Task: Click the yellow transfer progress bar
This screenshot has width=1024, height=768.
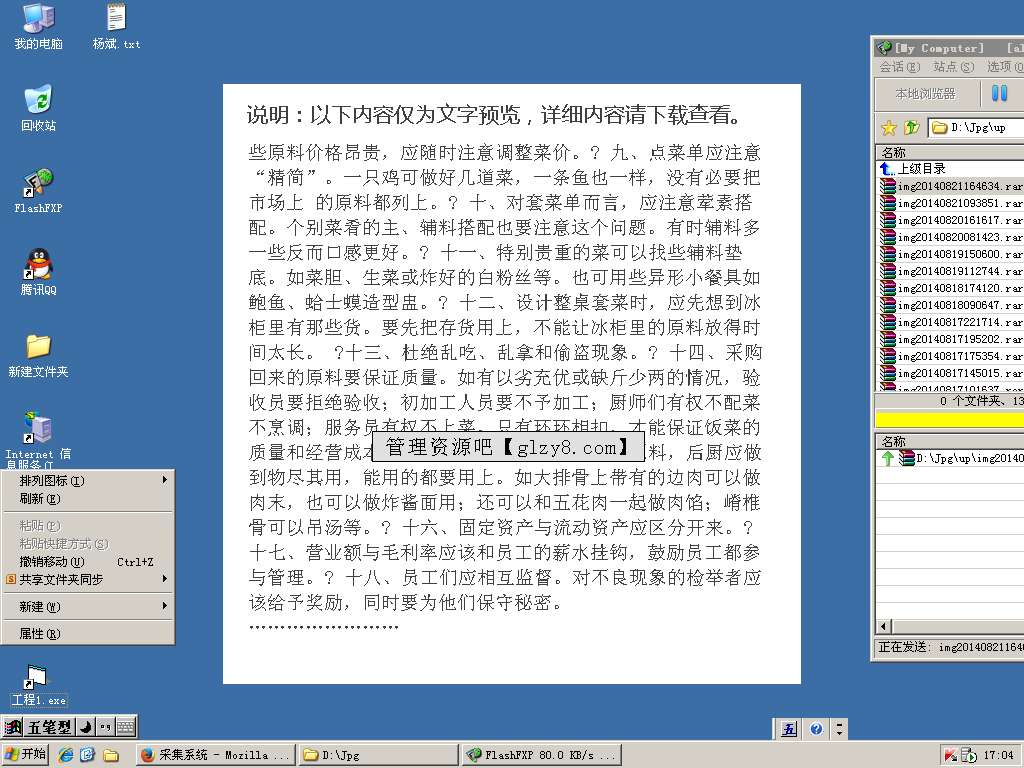Action: coord(950,419)
